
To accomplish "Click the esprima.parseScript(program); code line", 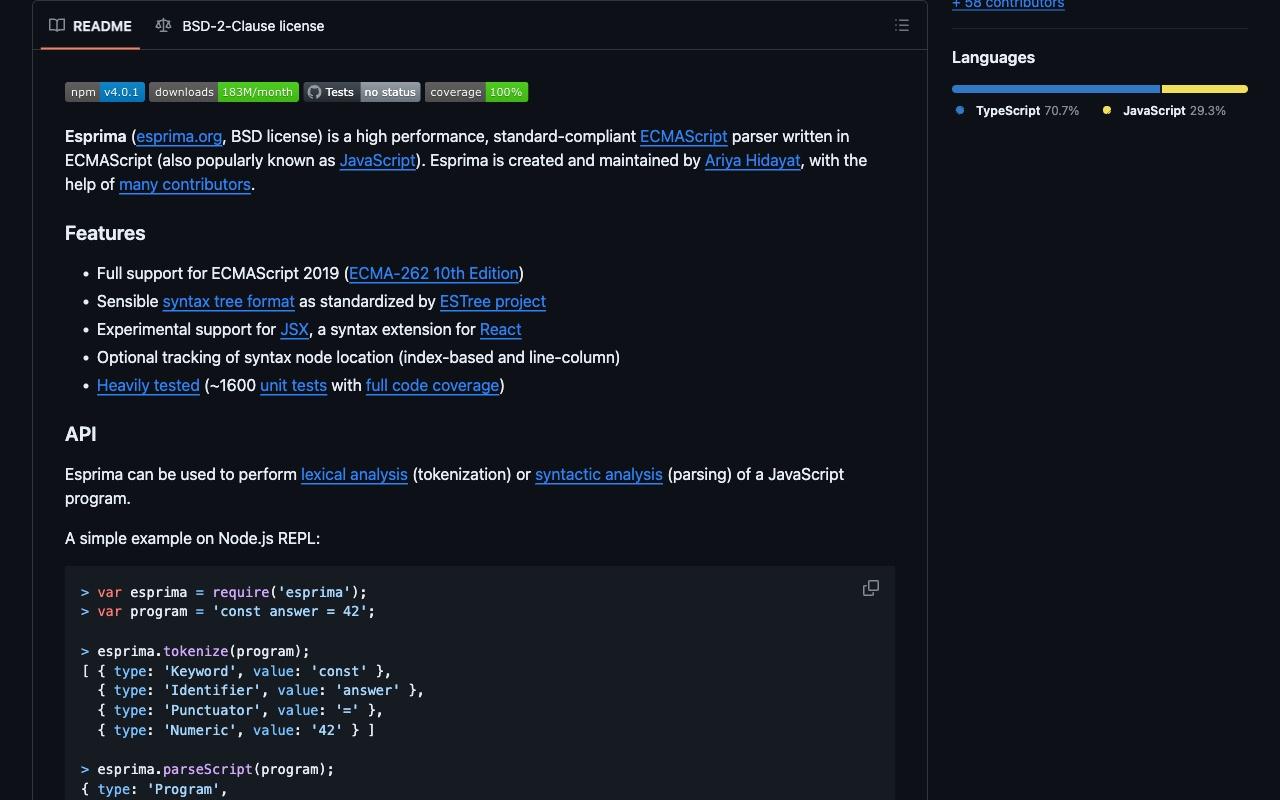I will point(207,769).
